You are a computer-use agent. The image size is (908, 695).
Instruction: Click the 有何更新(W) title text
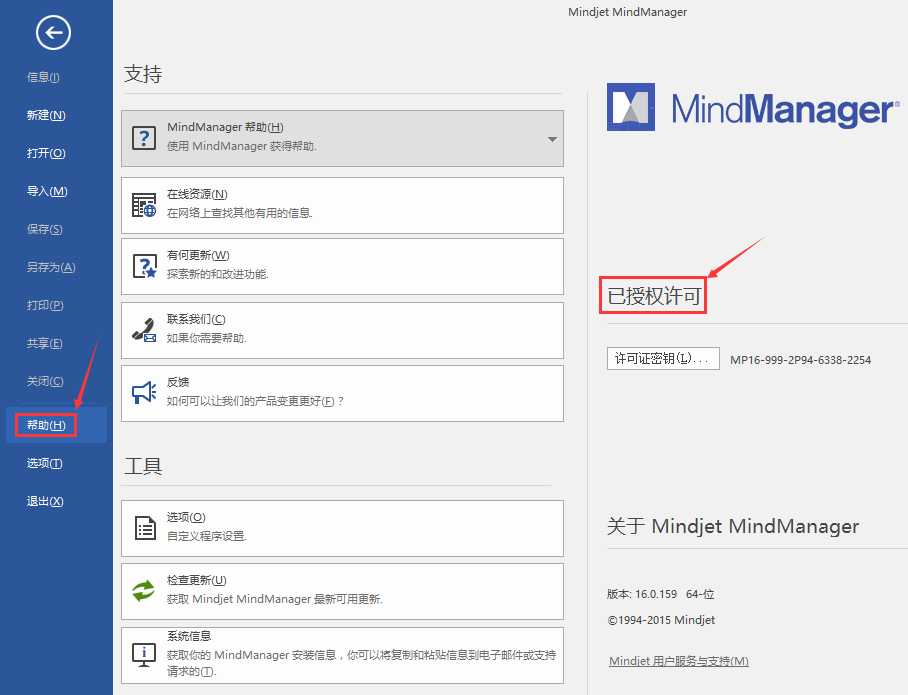pos(198,255)
